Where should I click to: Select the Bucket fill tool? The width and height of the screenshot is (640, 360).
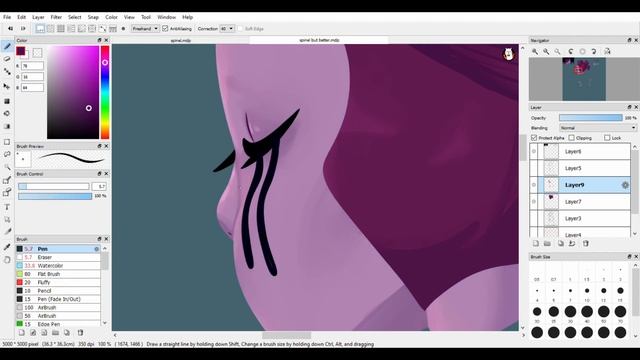click(7, 113)
